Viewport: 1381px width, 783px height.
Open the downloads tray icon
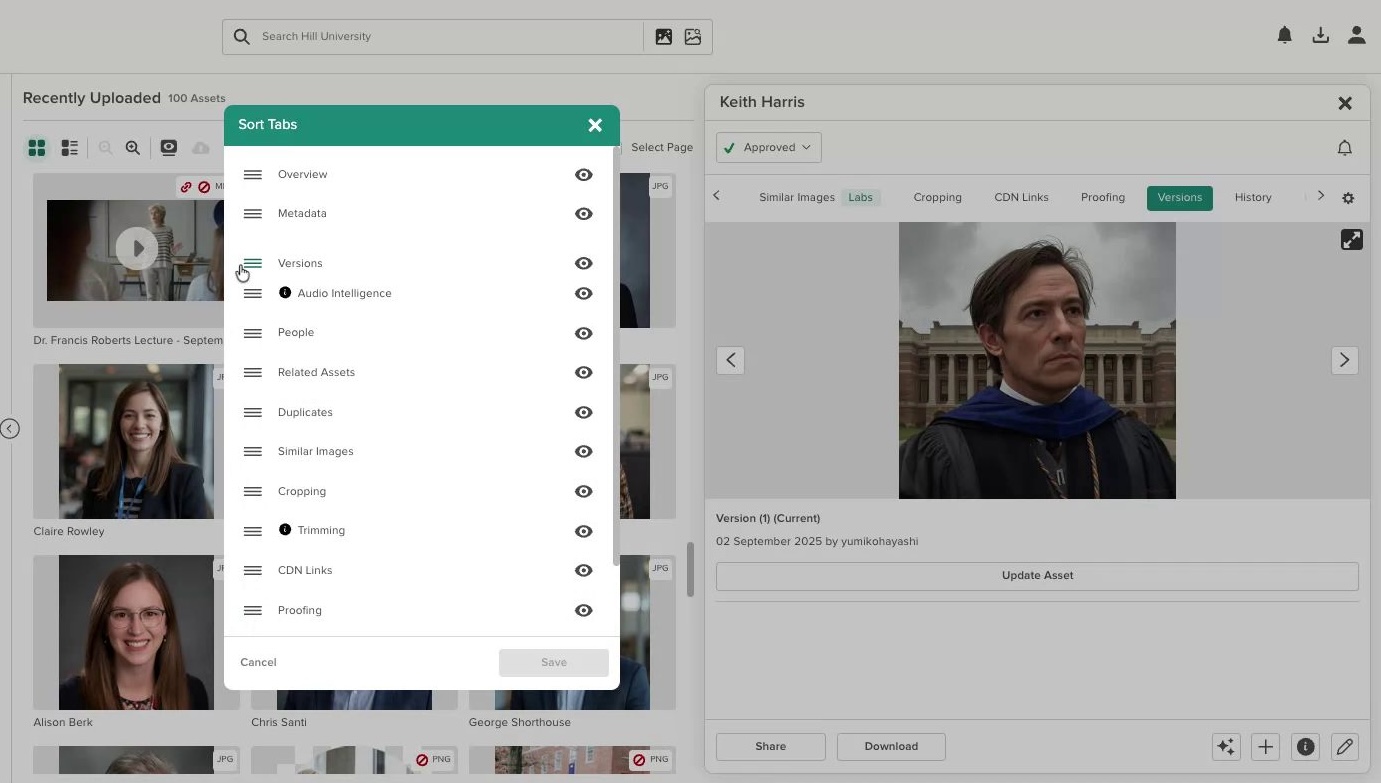tap(1321, 36)
